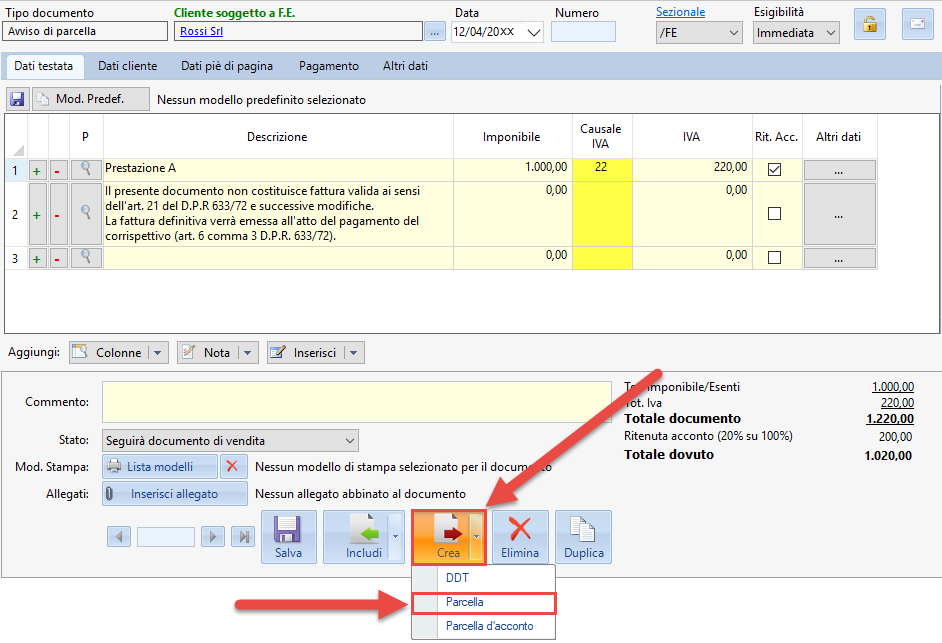Click the padlock icon at top right
This screenshot has height=643, width=942.
click(869, 24)
